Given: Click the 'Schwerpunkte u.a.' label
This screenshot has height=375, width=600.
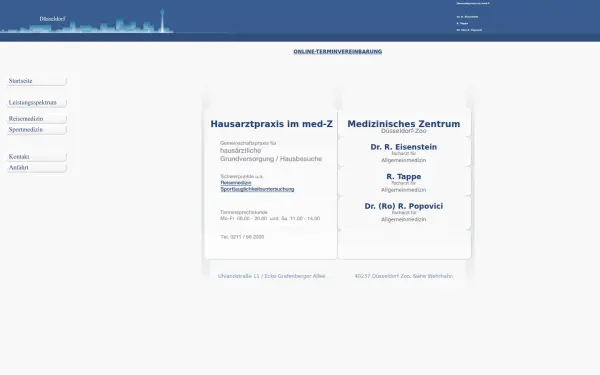Looking at the screenshot, I should [242, 176].
